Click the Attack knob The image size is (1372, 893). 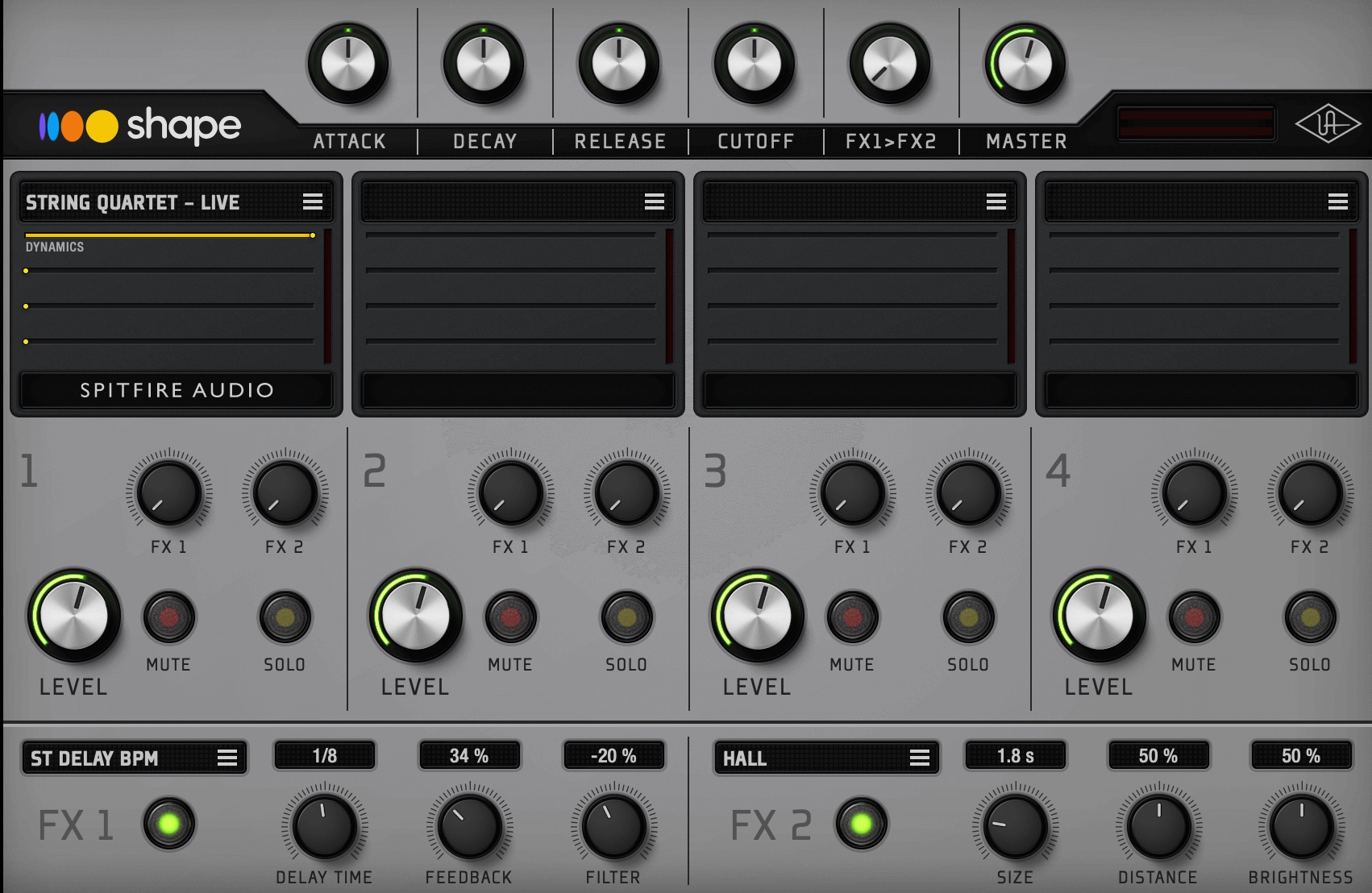click(348, 64)
